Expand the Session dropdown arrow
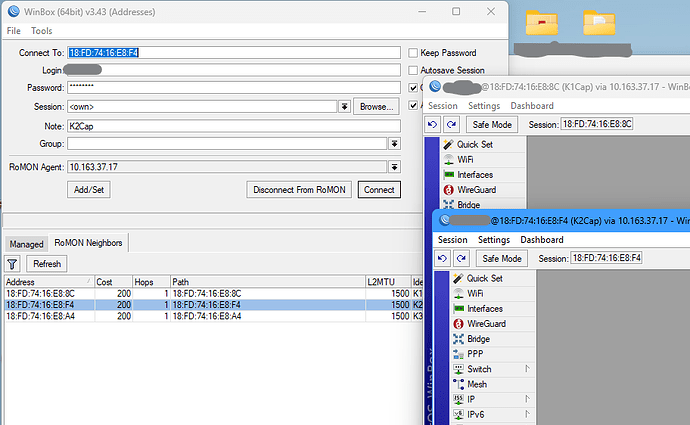The width and height of the screenshot is (690, 425). pos(344,106)
